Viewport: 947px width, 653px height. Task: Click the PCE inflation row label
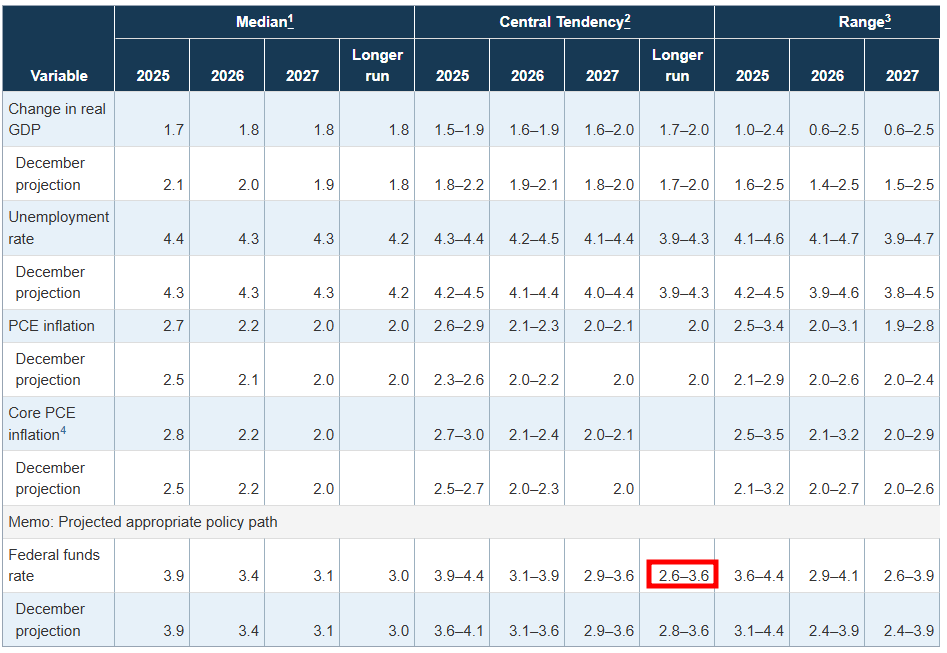52,326
